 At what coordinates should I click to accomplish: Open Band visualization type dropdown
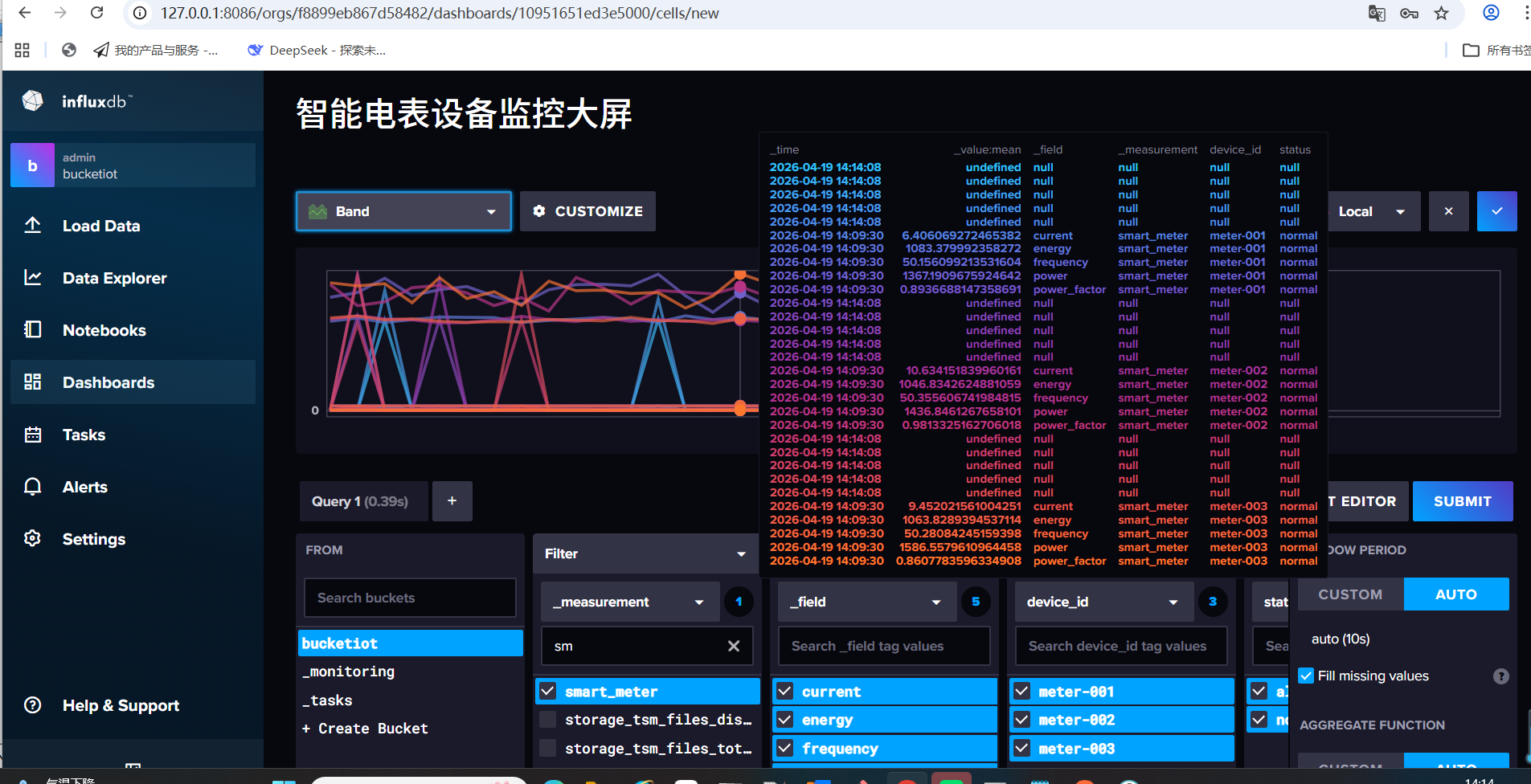pyautogui.click(x=403, y=211)
